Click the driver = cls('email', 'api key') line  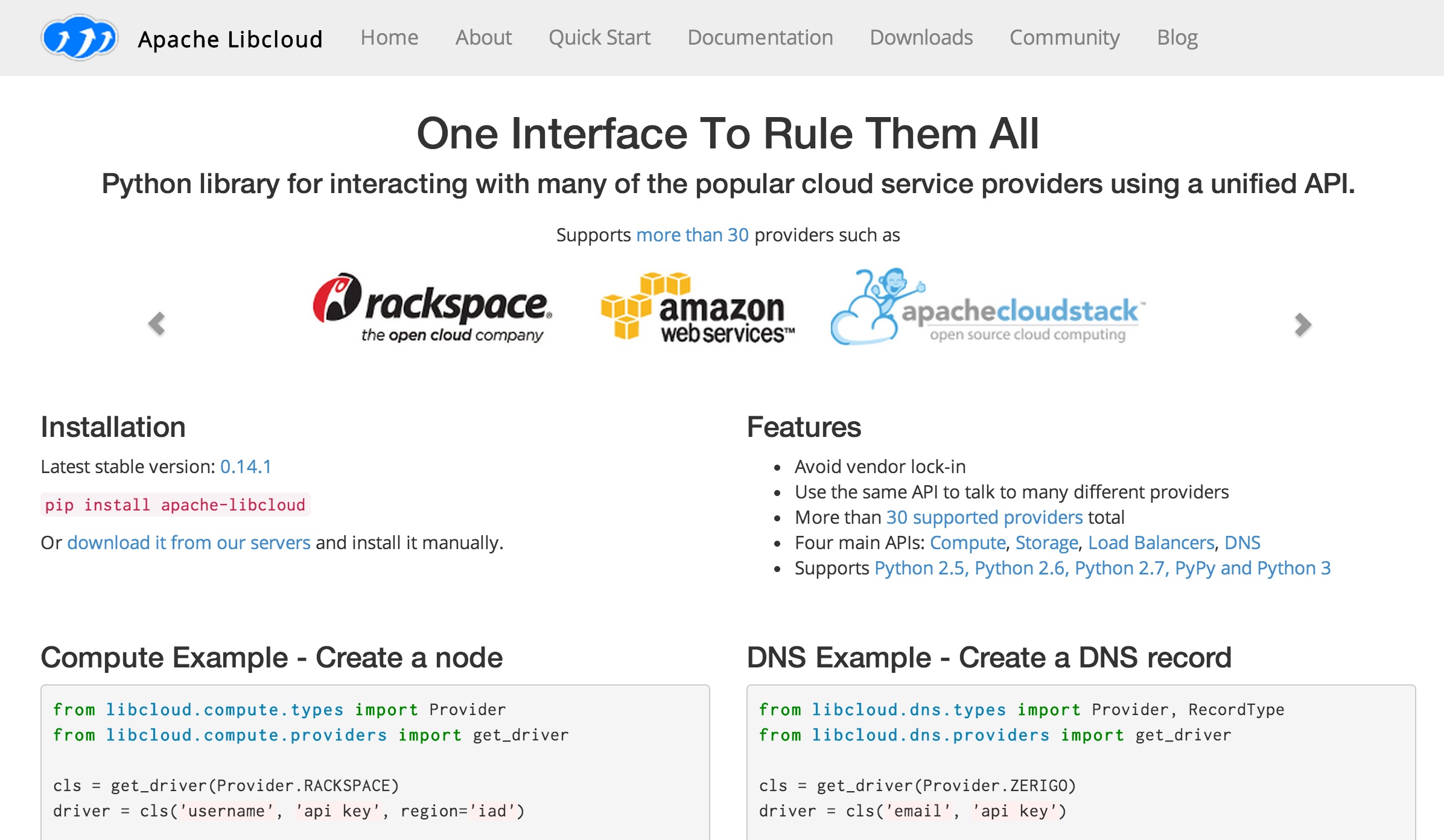pos(912,811)
